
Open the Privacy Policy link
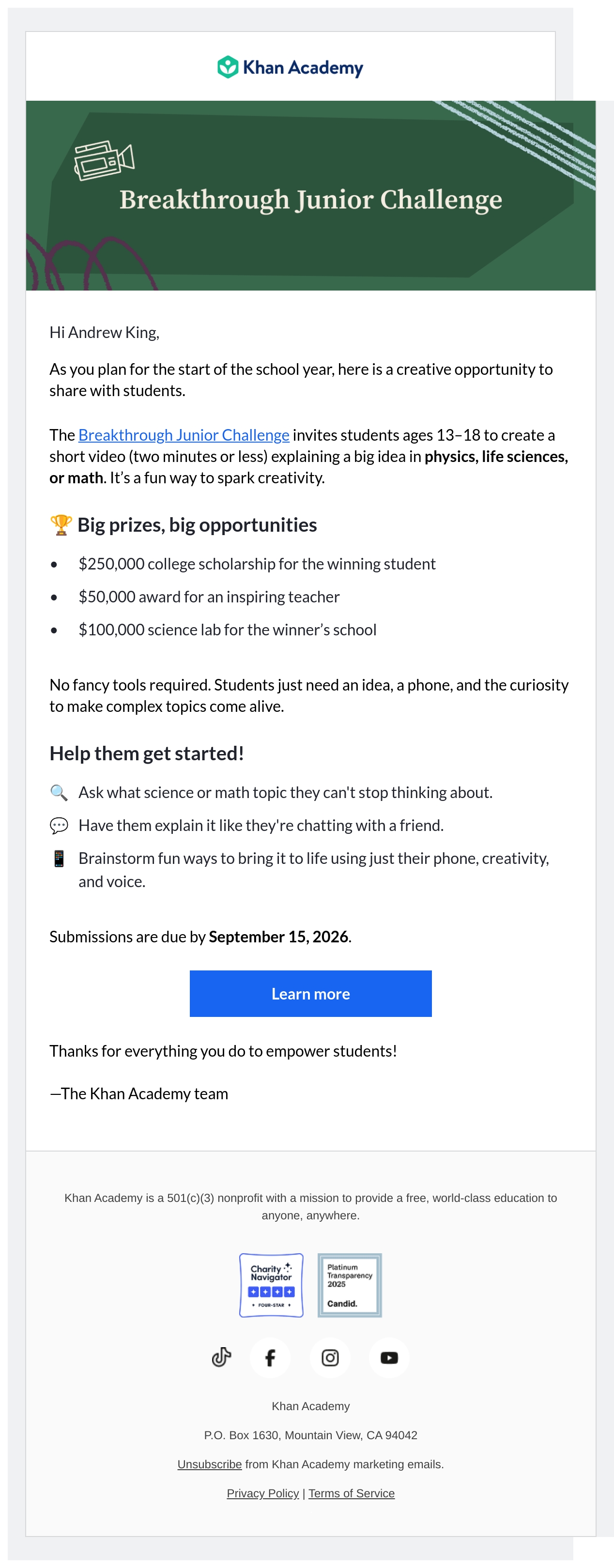[263, 1493]
